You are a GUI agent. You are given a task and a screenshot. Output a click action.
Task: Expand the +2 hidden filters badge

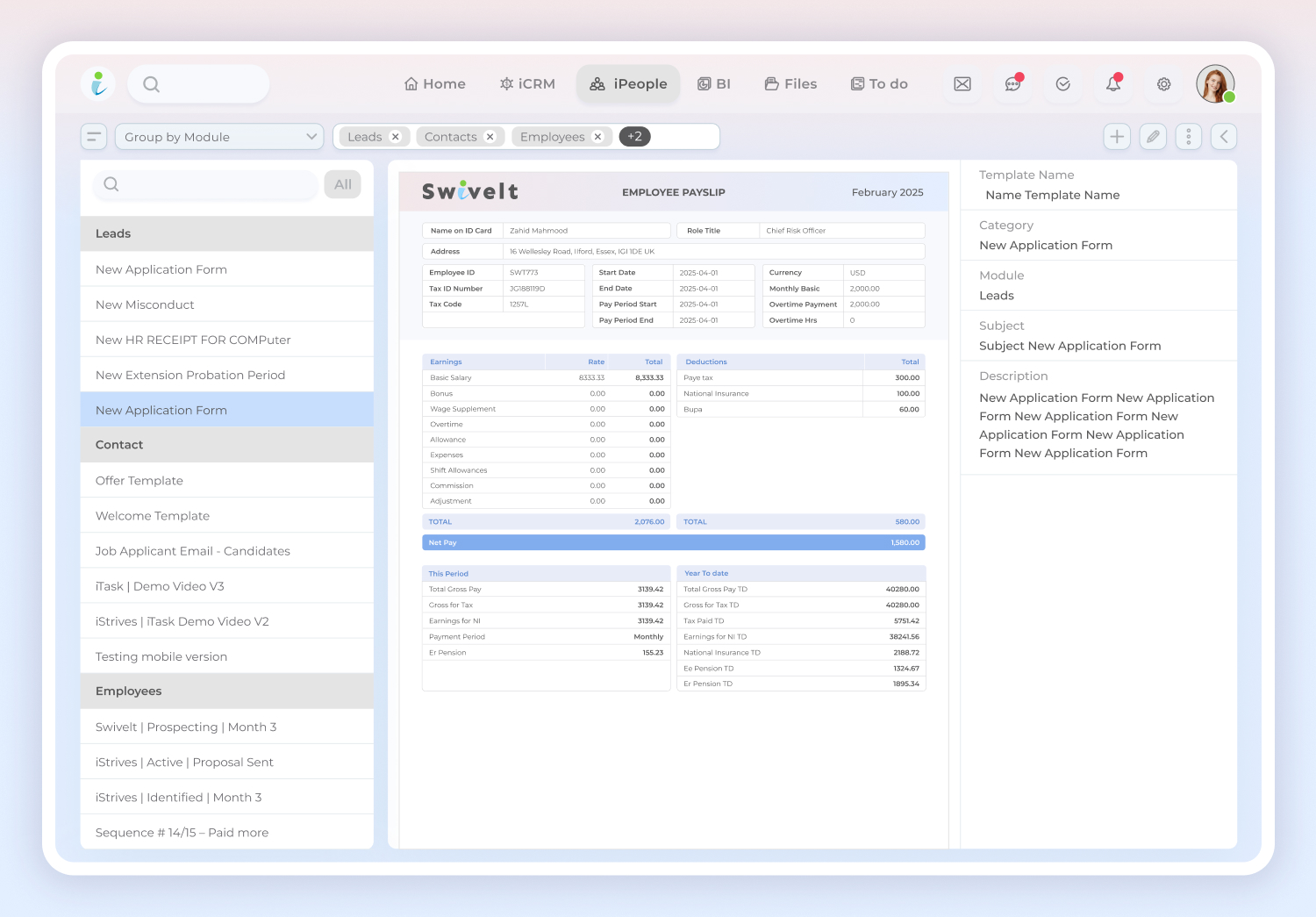[x=634, y=137]
